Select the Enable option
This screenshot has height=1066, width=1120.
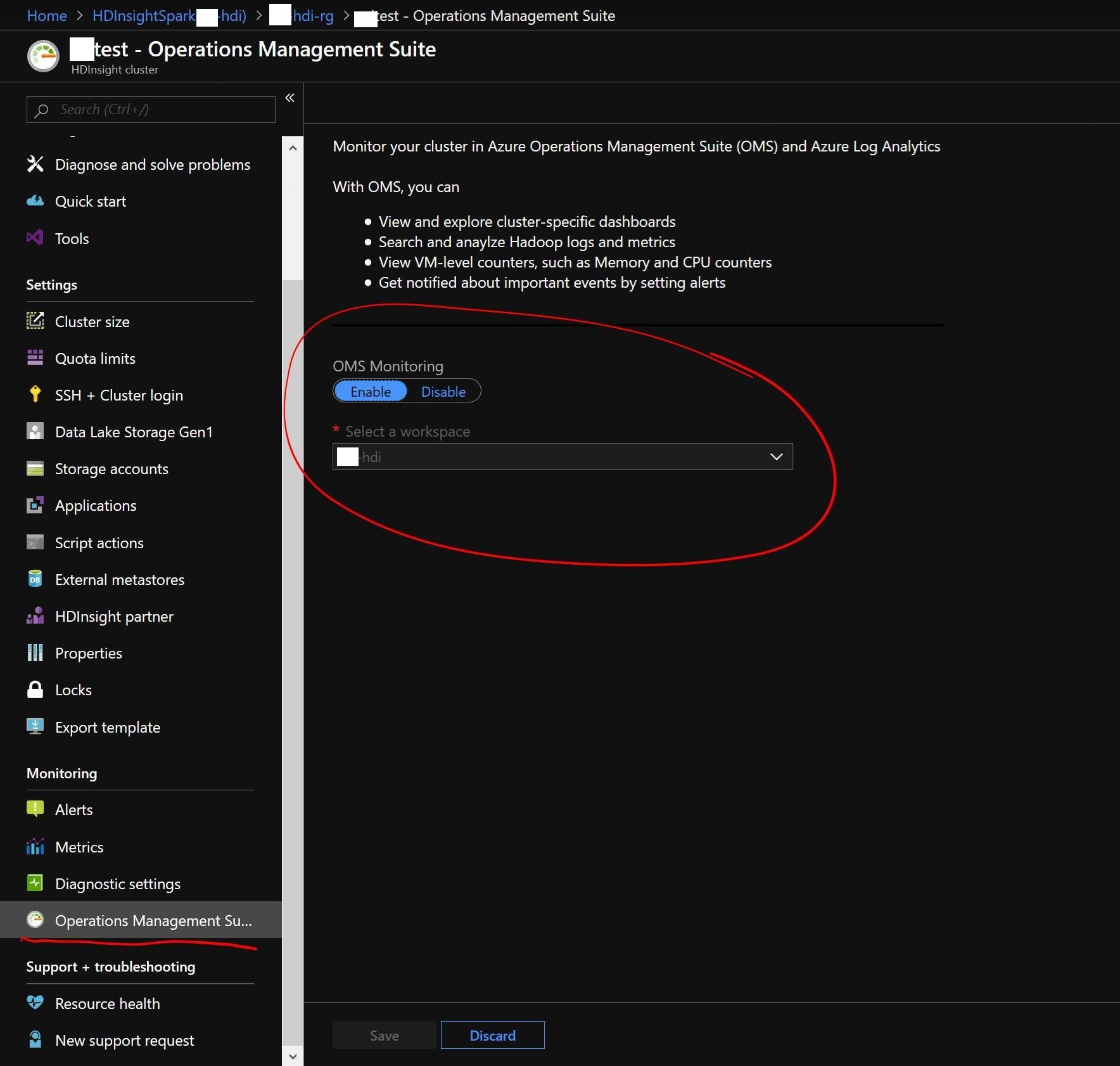(x=370, y=391)
